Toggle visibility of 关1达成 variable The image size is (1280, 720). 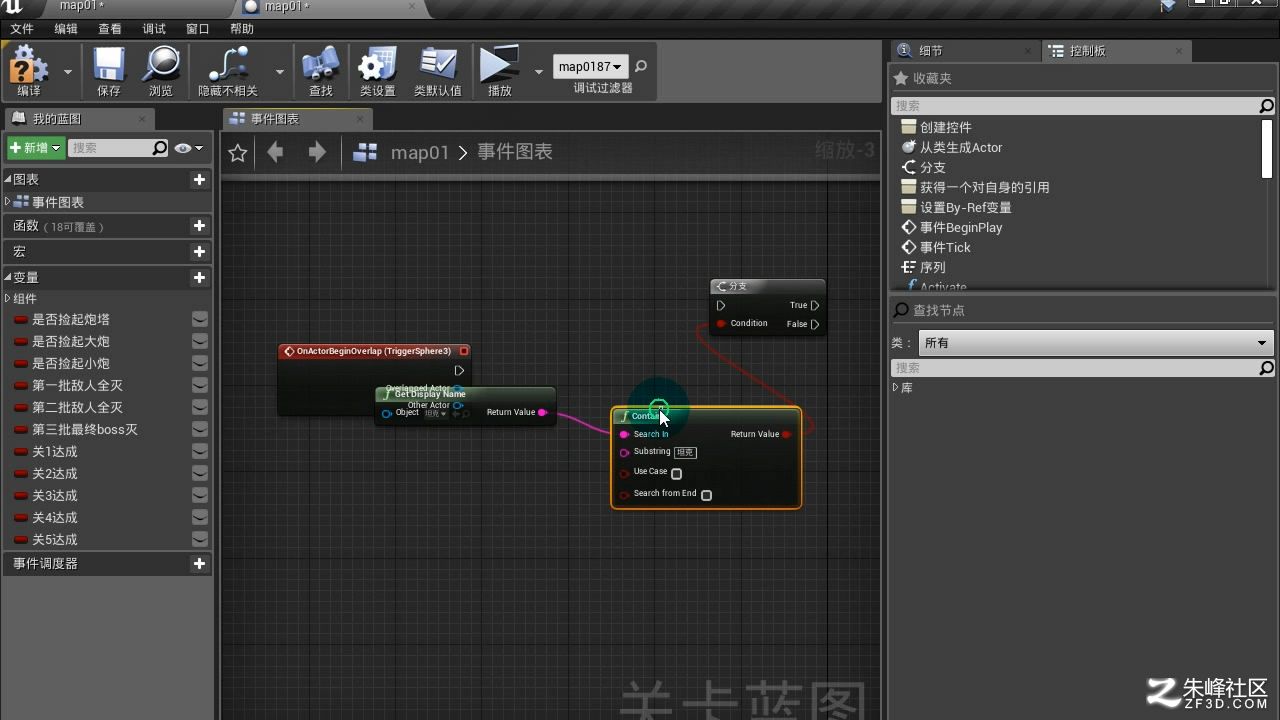click(x=200, y=452)
